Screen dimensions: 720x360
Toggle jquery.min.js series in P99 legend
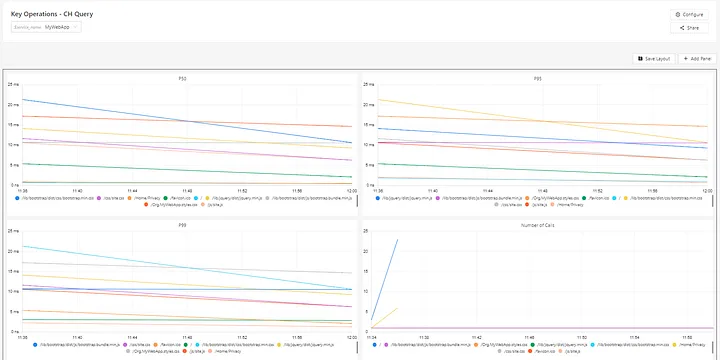coord(305,344)
